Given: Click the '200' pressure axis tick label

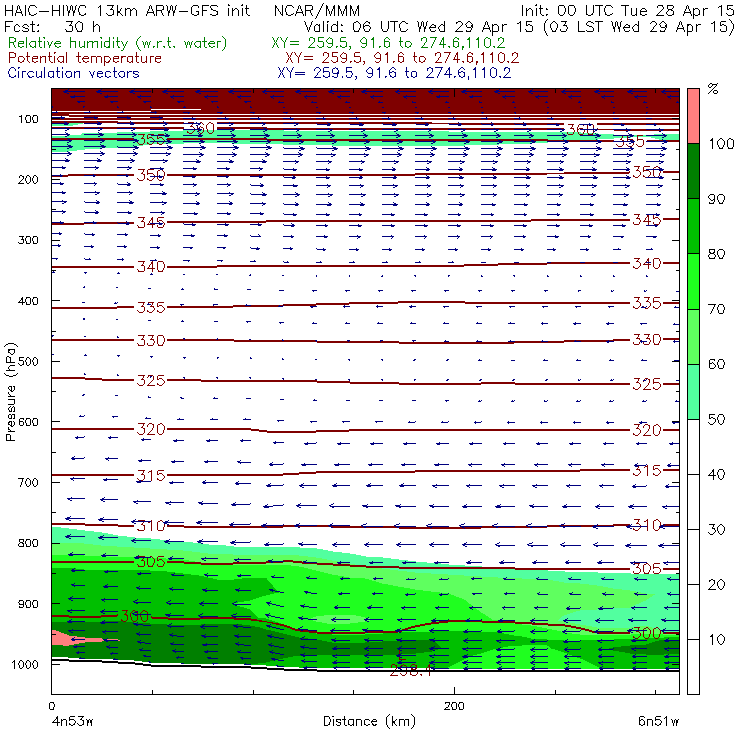Looking at the screenshot, I should click(28, 179).
